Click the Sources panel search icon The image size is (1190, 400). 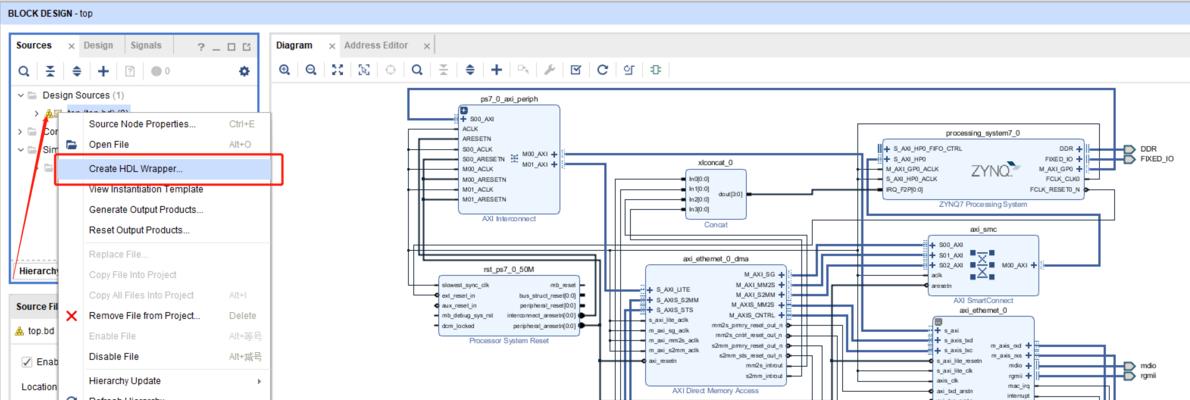[24, 71]
